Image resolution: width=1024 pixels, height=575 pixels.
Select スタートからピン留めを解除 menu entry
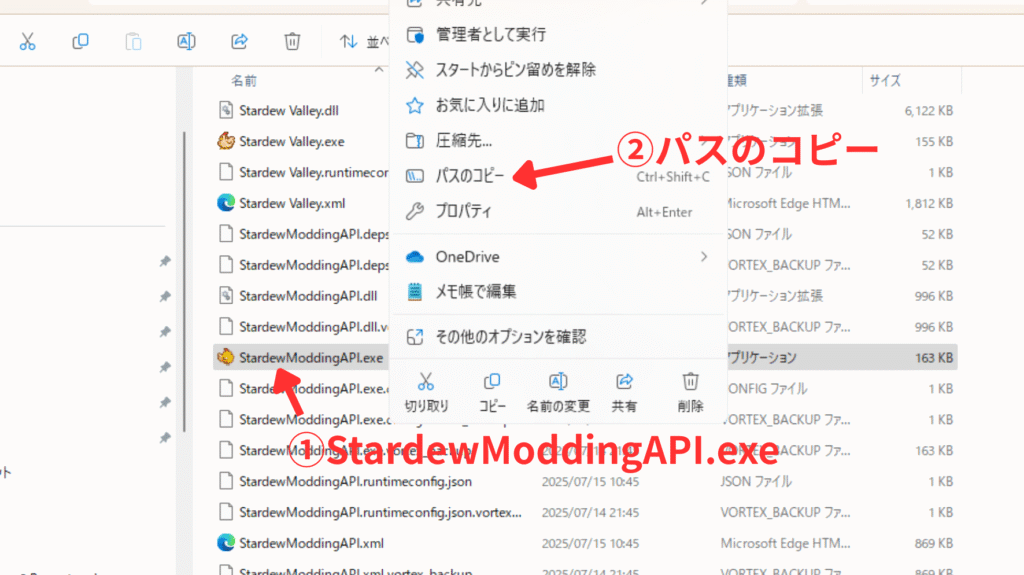(558, 70)
